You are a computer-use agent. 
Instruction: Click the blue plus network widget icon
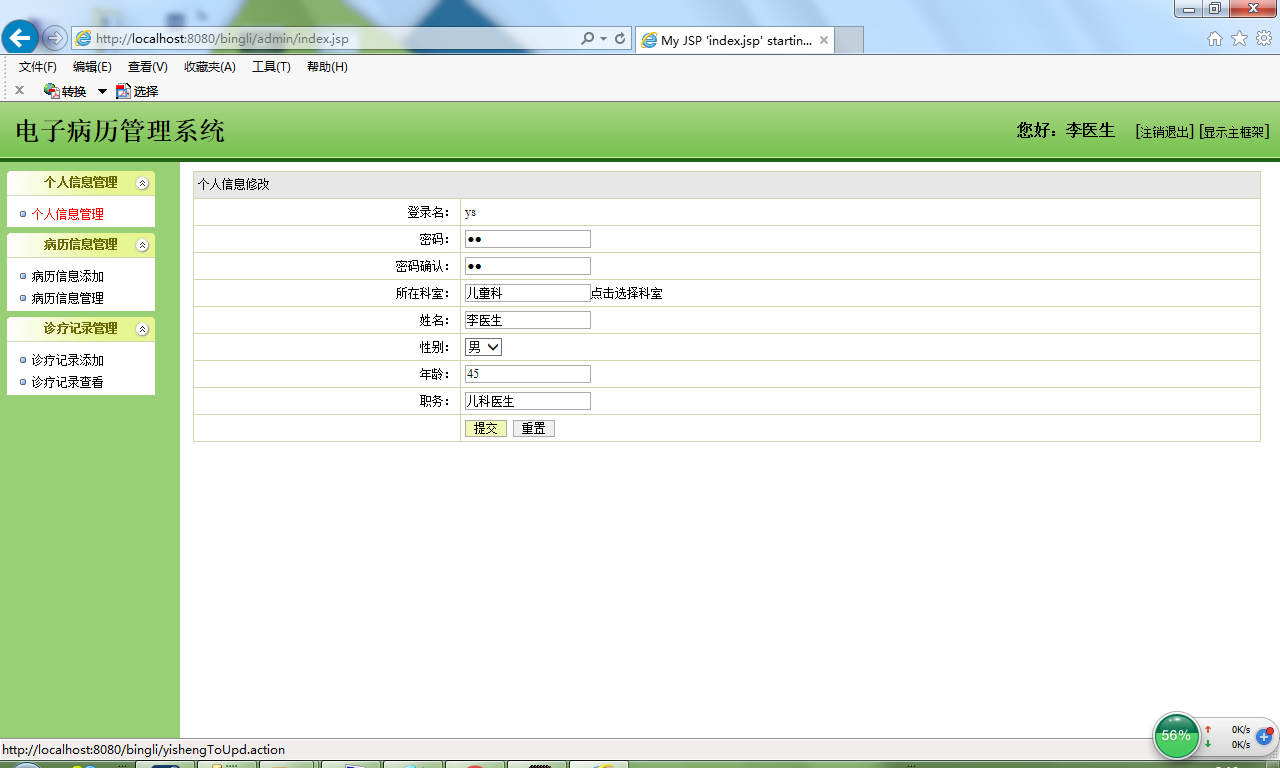click(x=1264, y=736)
